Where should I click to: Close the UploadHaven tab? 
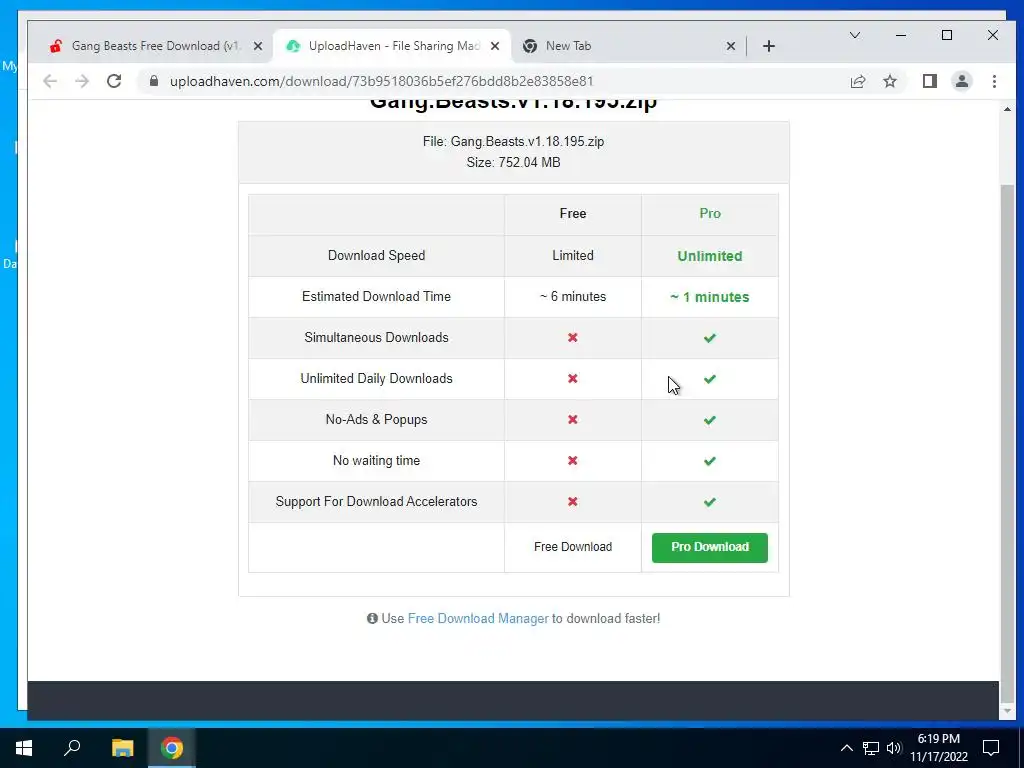(495, 46)
